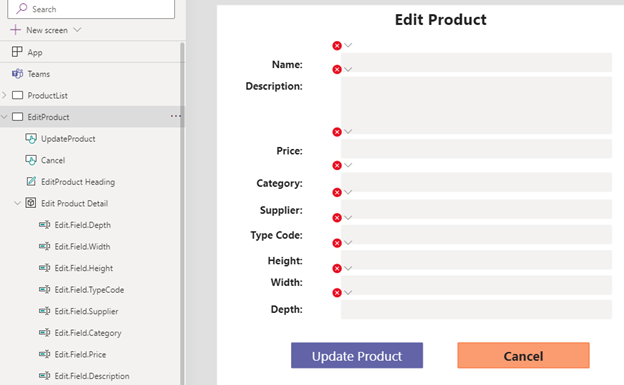The height and width of the screenshot is (385, 624).
Task: Open the EditProduct screen ellipsis menu
Action: click(176, 116)
